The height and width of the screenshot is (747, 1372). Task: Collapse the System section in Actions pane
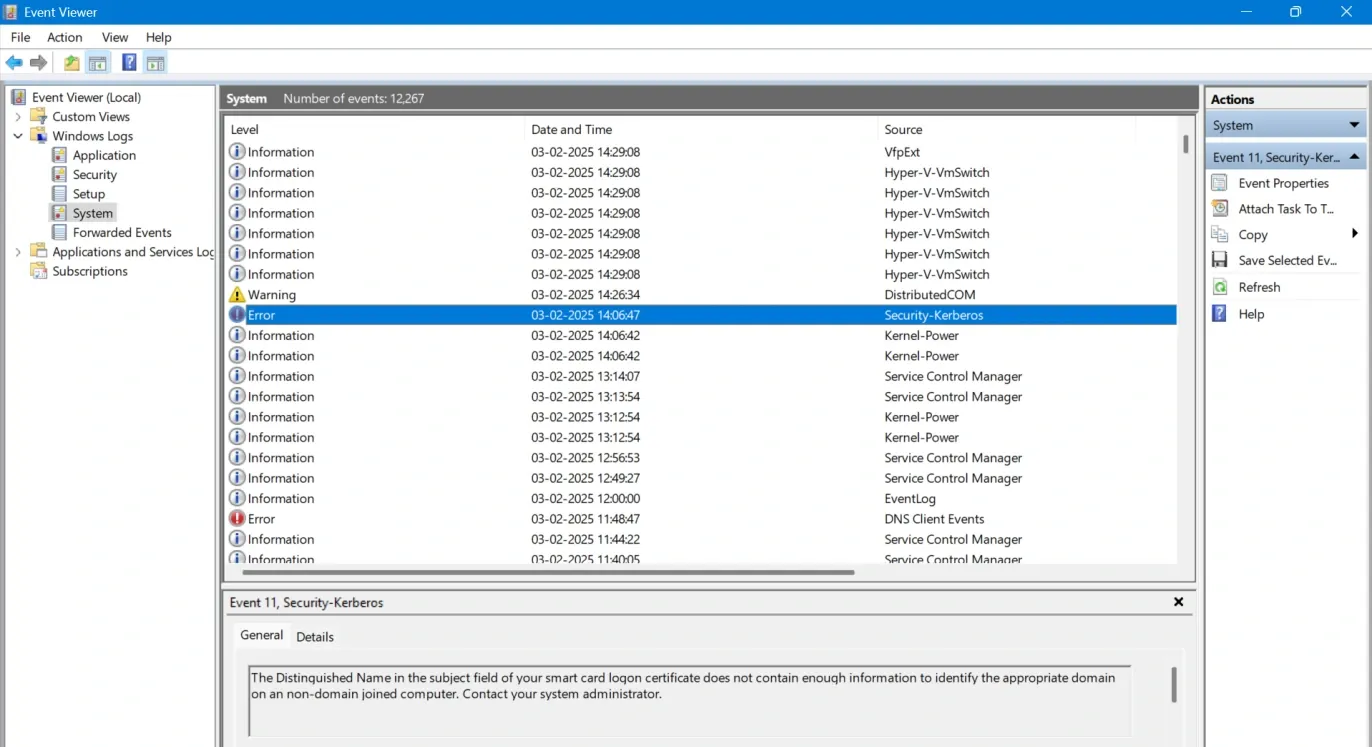1354,125
